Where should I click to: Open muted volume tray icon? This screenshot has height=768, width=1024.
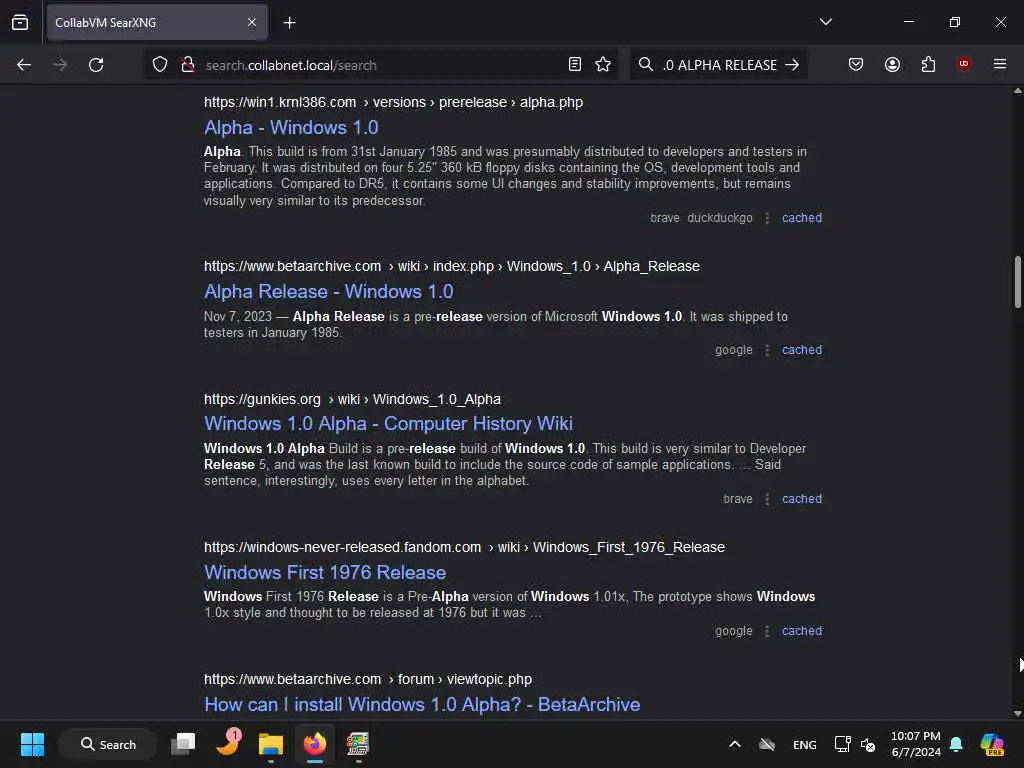click(x=868, y=744)
